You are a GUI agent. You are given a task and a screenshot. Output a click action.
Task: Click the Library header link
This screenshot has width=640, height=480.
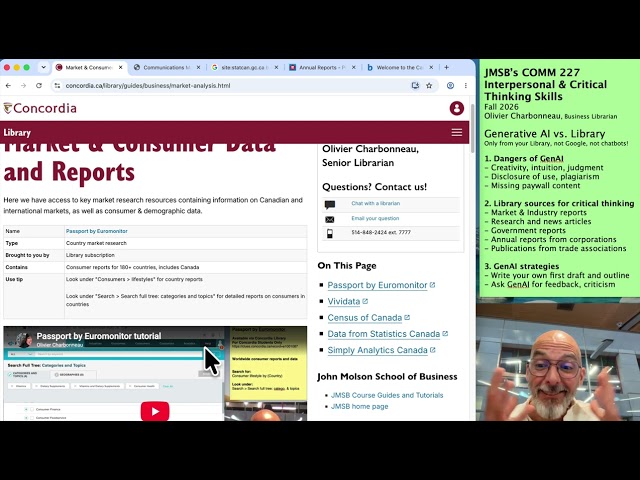click(17, 133)
